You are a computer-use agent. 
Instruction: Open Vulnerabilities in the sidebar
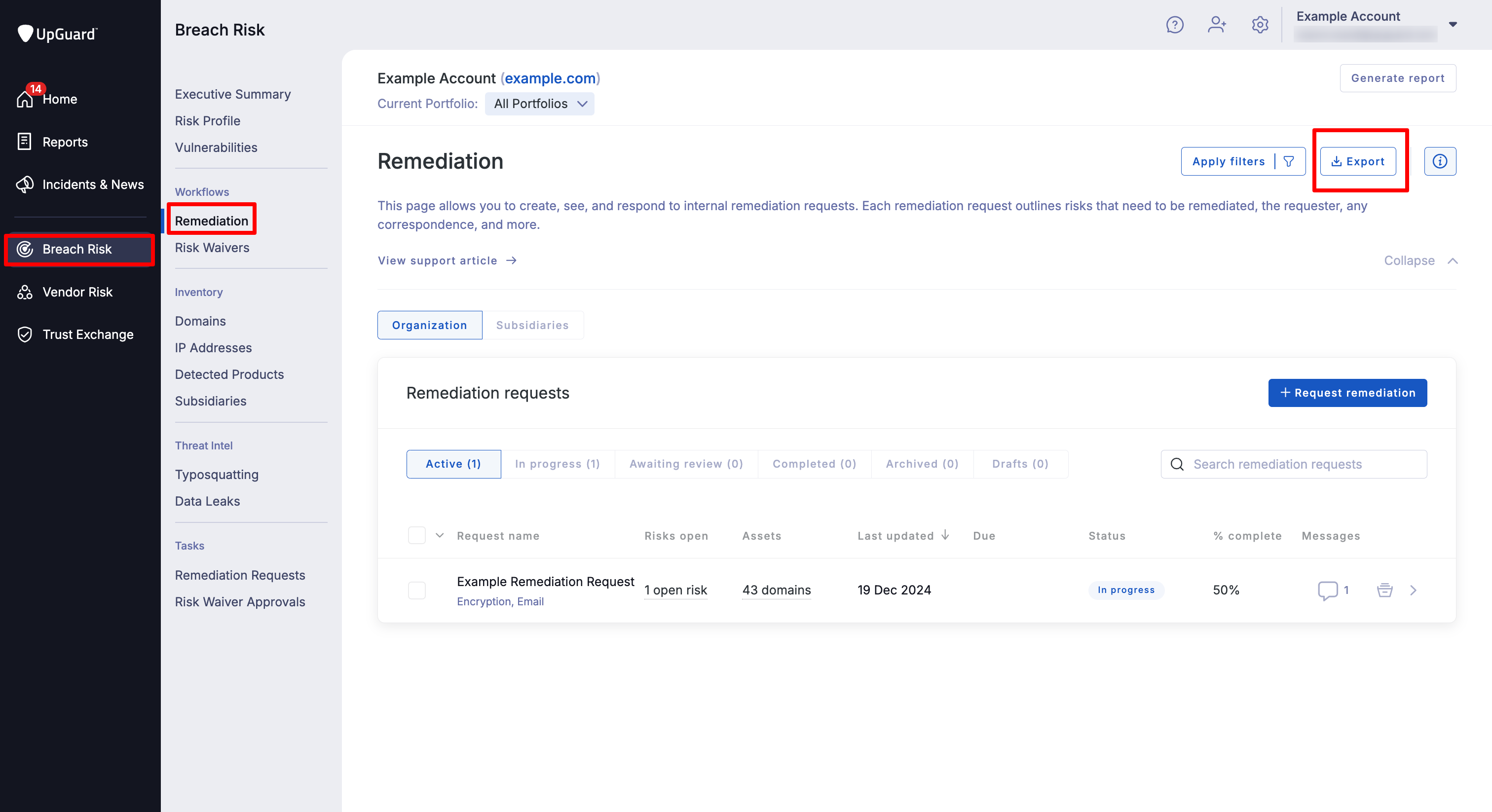point(216,148)
